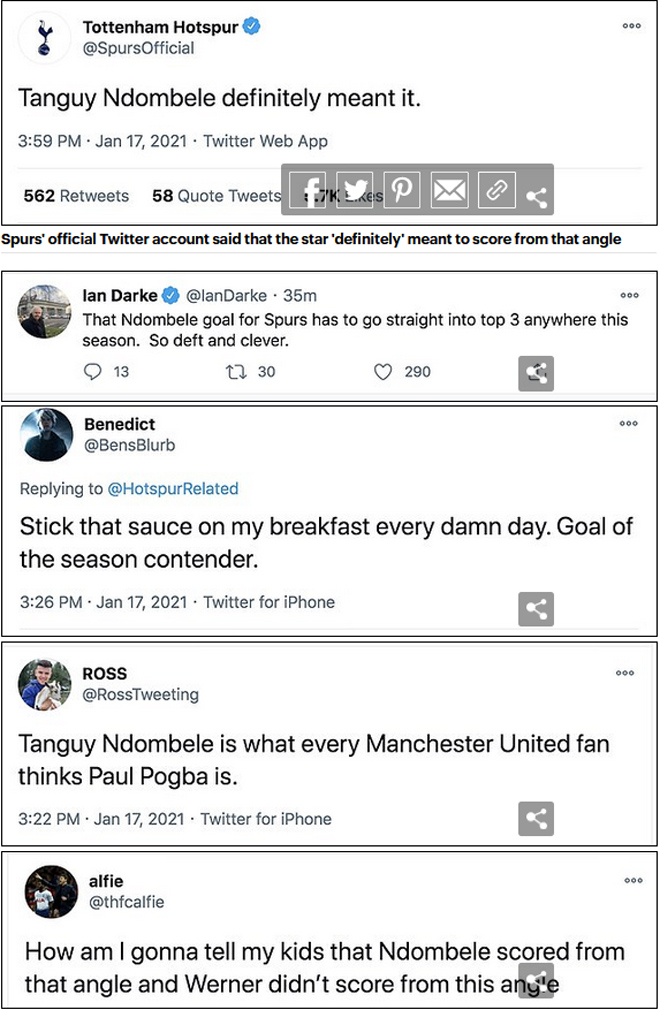Like Ian Darke's tweet
660x1010 pixels.
[382, 373]
